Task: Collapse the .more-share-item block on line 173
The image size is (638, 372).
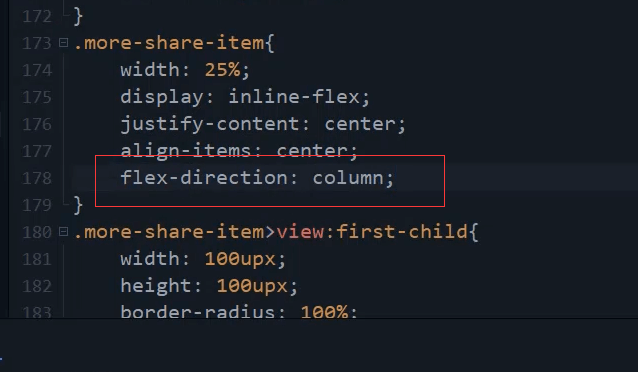Action: (63, 42)
